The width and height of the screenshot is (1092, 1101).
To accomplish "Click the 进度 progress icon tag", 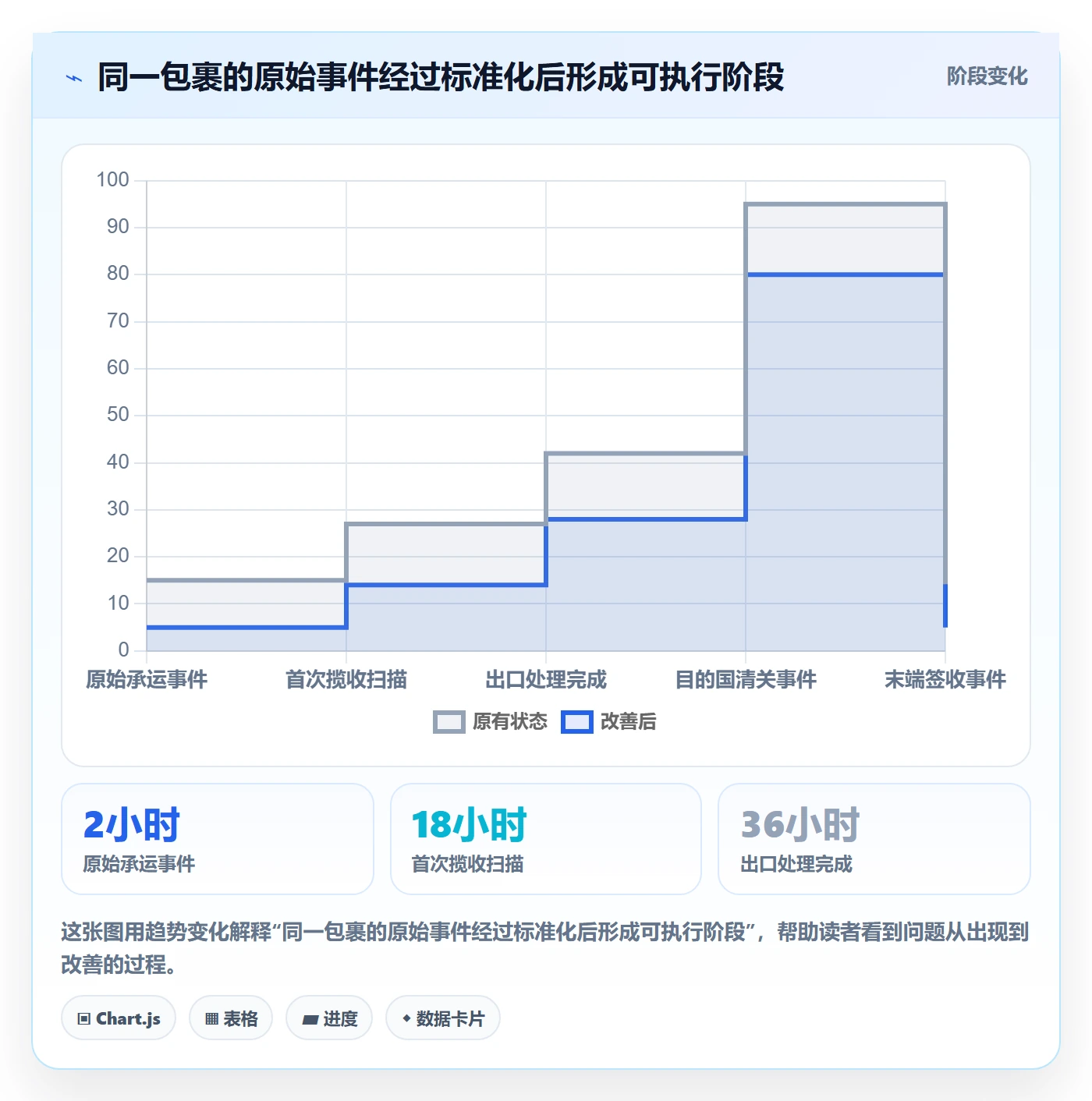I will (x=329, y=1018).
